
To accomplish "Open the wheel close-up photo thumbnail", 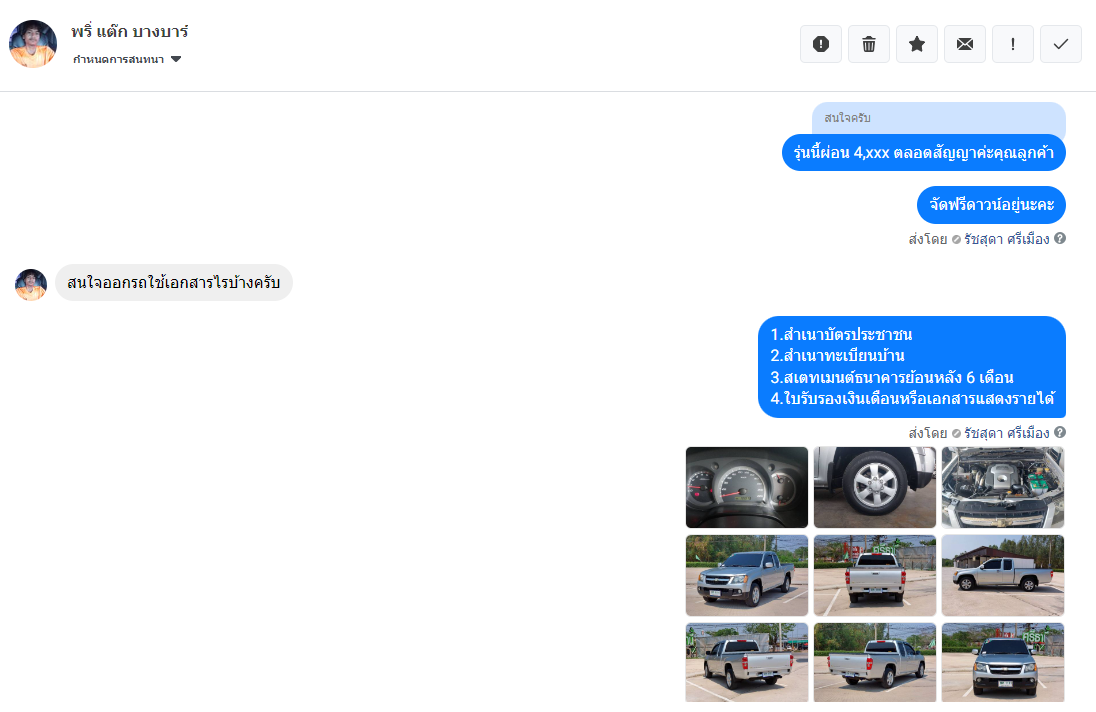I will point(874,487).
